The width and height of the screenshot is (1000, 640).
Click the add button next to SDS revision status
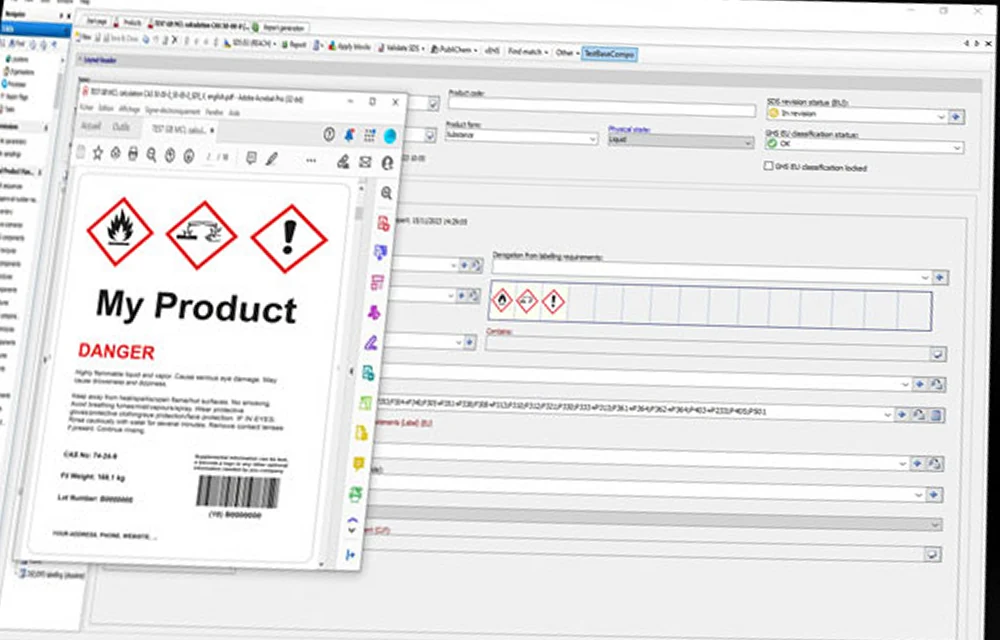[956, 117]
